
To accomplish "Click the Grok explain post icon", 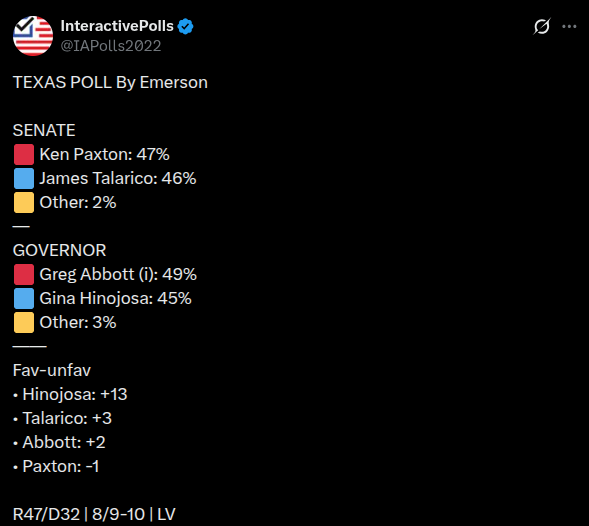I will [542, 26].
